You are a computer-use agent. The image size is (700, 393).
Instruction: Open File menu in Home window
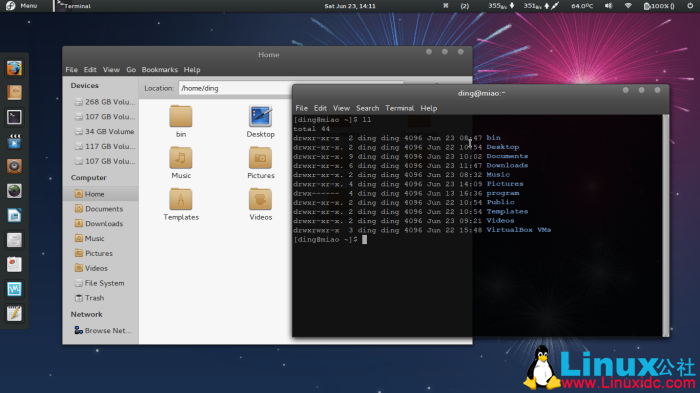click(71, 70)
